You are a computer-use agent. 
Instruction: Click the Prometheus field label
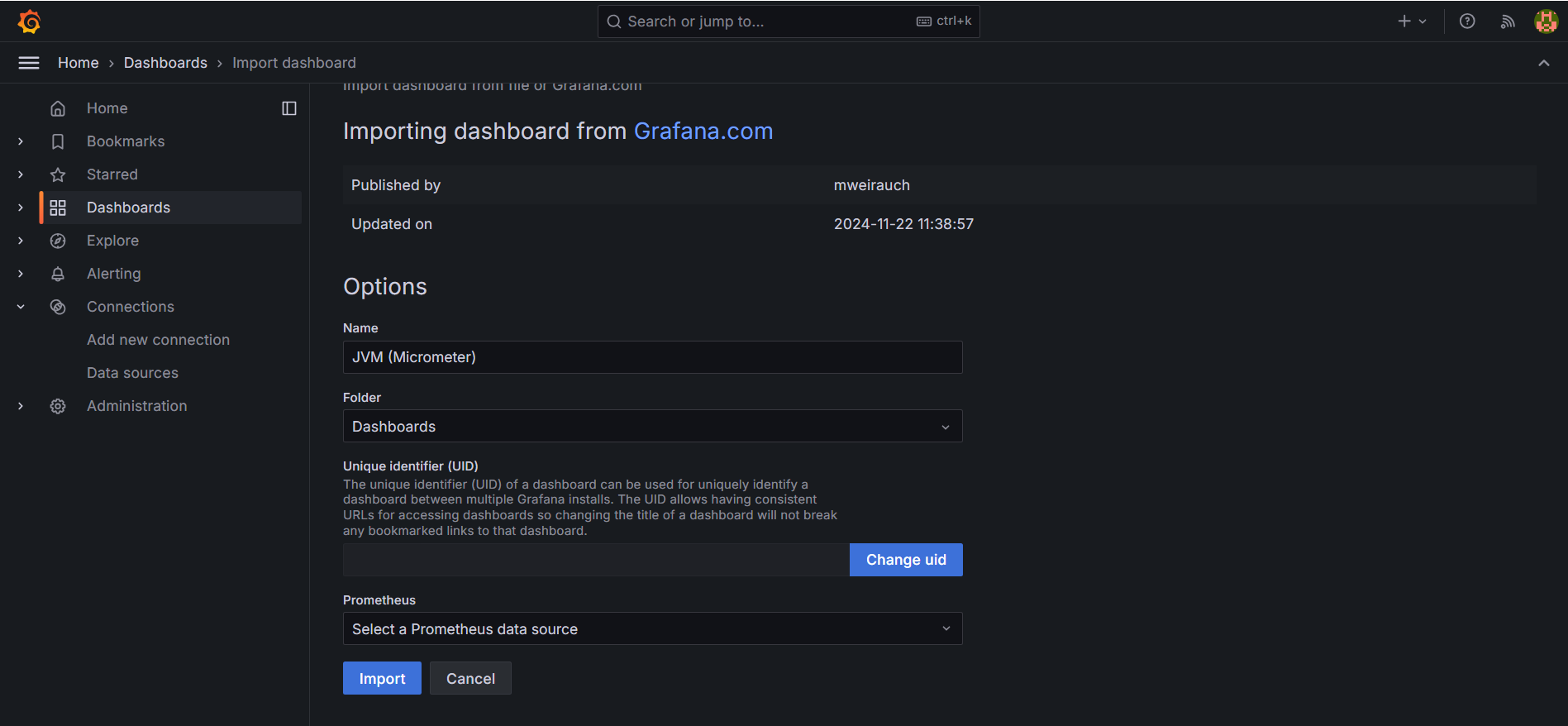point(379,600)
